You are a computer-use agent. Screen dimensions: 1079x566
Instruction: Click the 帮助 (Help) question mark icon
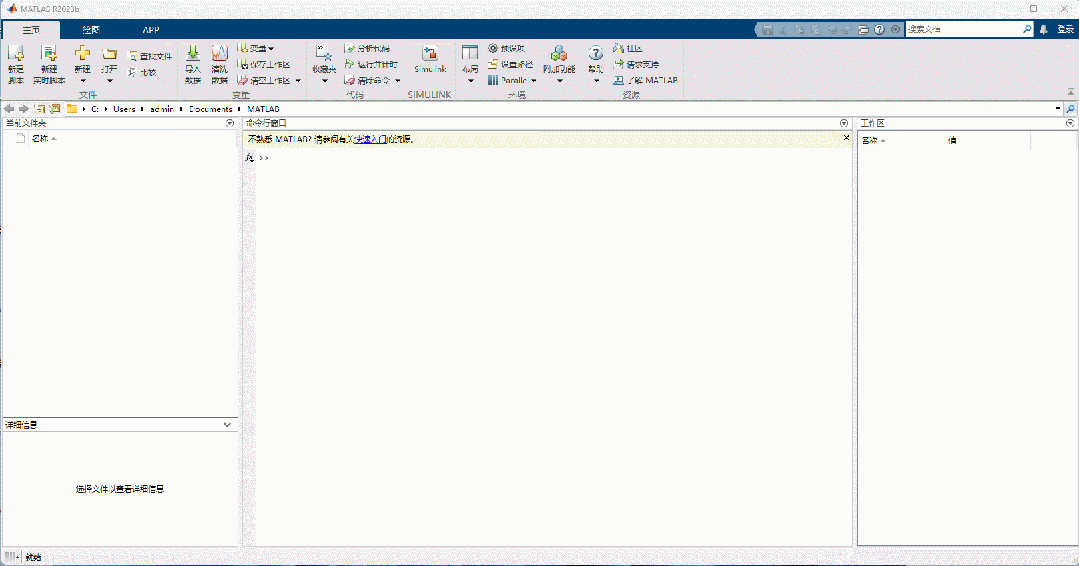click(x=596, y=53)
